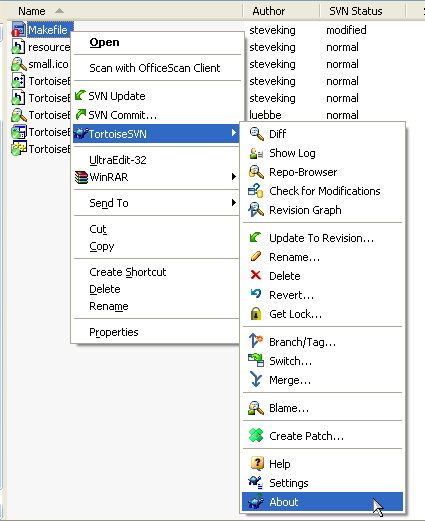The height and width of the screenshot is (521, 425).
Task: Click the SVN Commit arrow icon
Action: (x=81, y=114)
